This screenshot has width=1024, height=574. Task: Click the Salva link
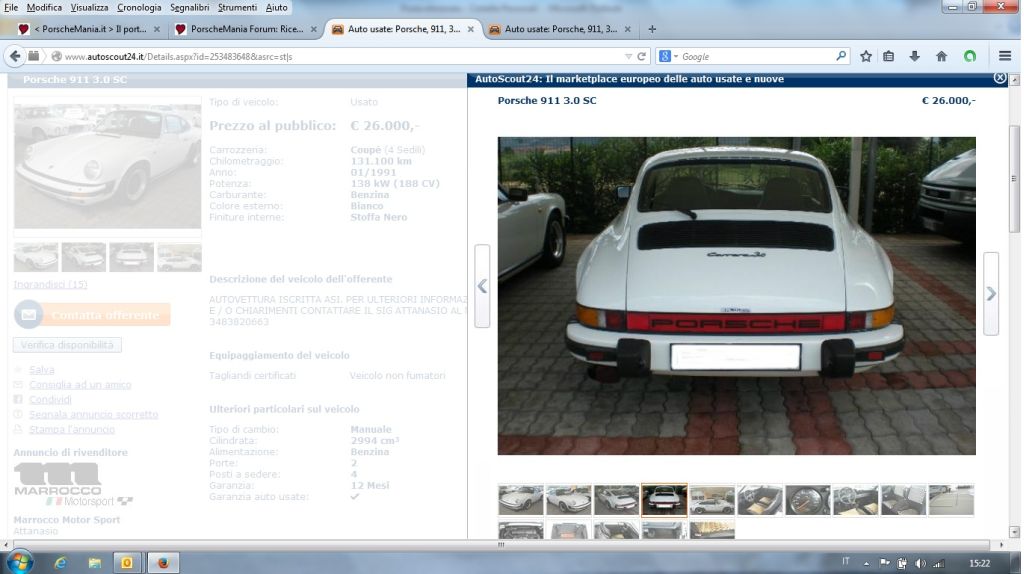42,370
